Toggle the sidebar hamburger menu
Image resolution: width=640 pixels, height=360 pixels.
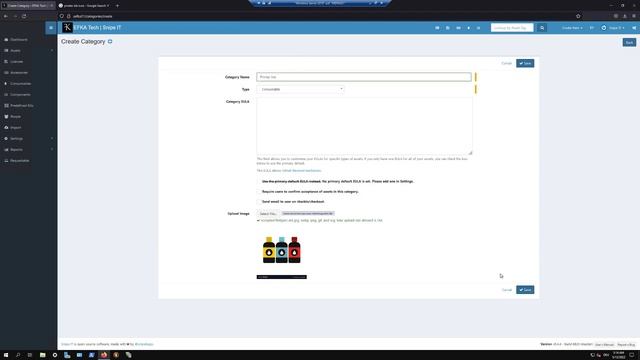(51, 28)
